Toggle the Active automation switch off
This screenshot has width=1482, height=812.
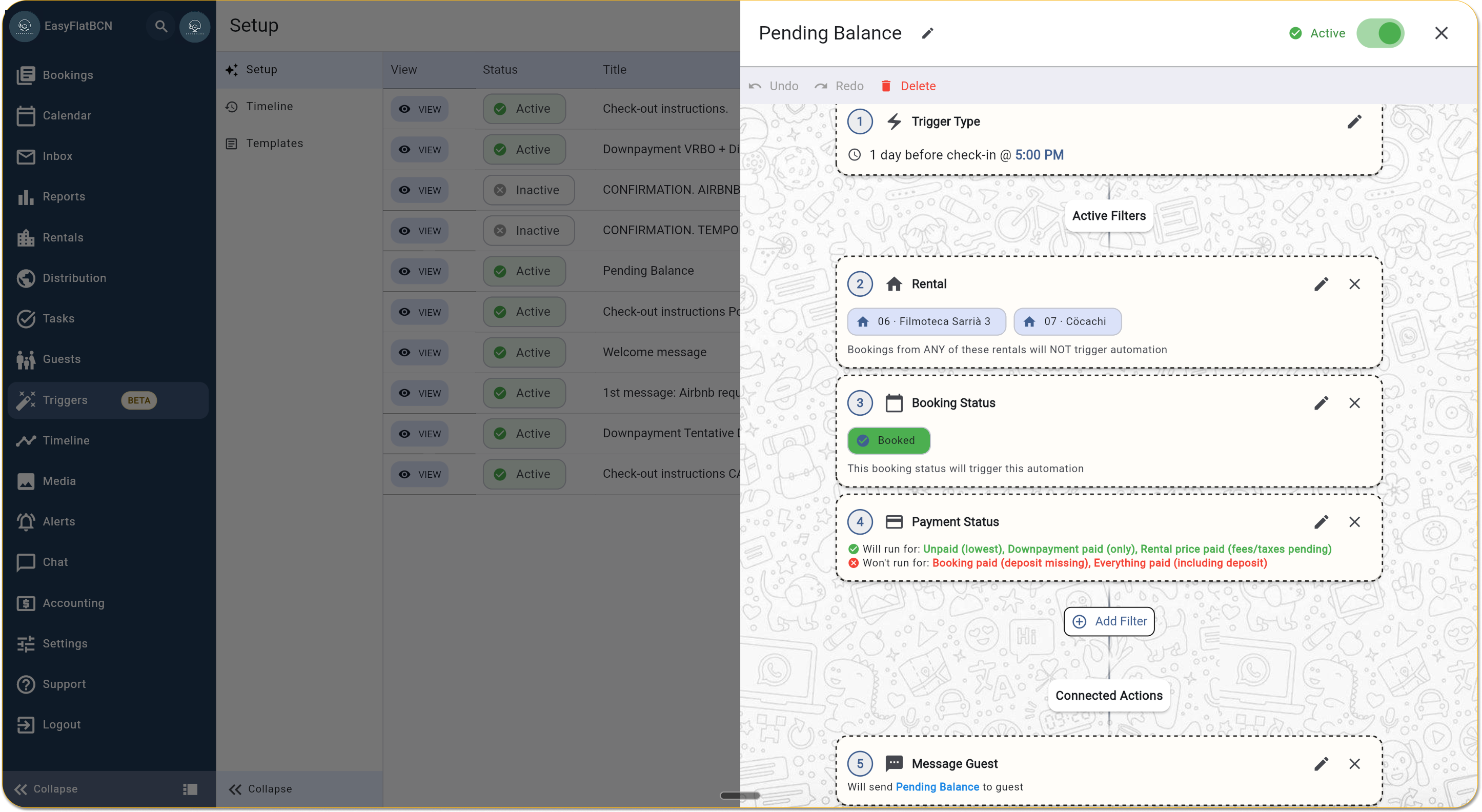pyautogui.click(x=1380, y=33)
